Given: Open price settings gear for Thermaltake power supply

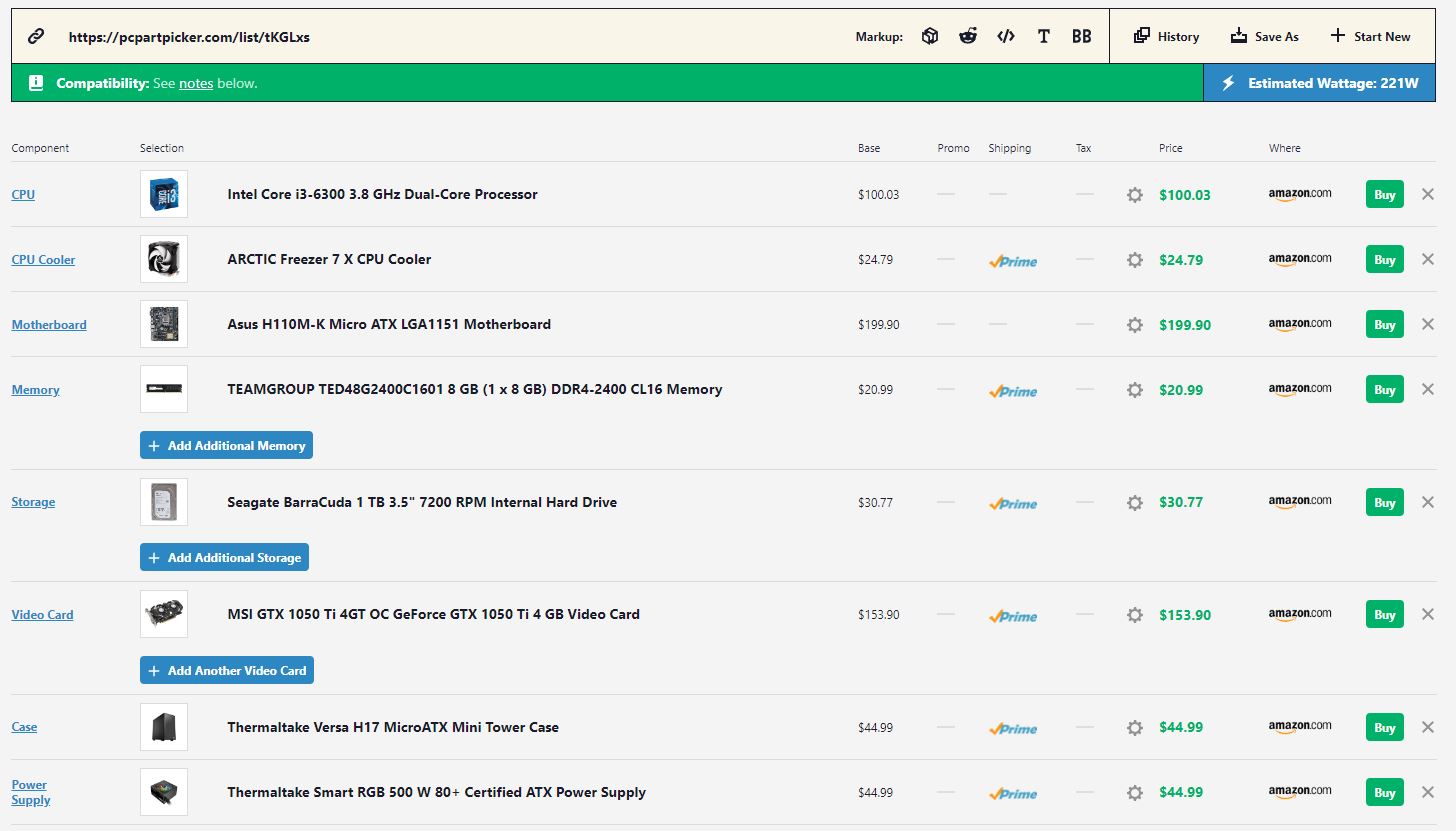Looking at the screenshot, I should tap(1135, 793).
